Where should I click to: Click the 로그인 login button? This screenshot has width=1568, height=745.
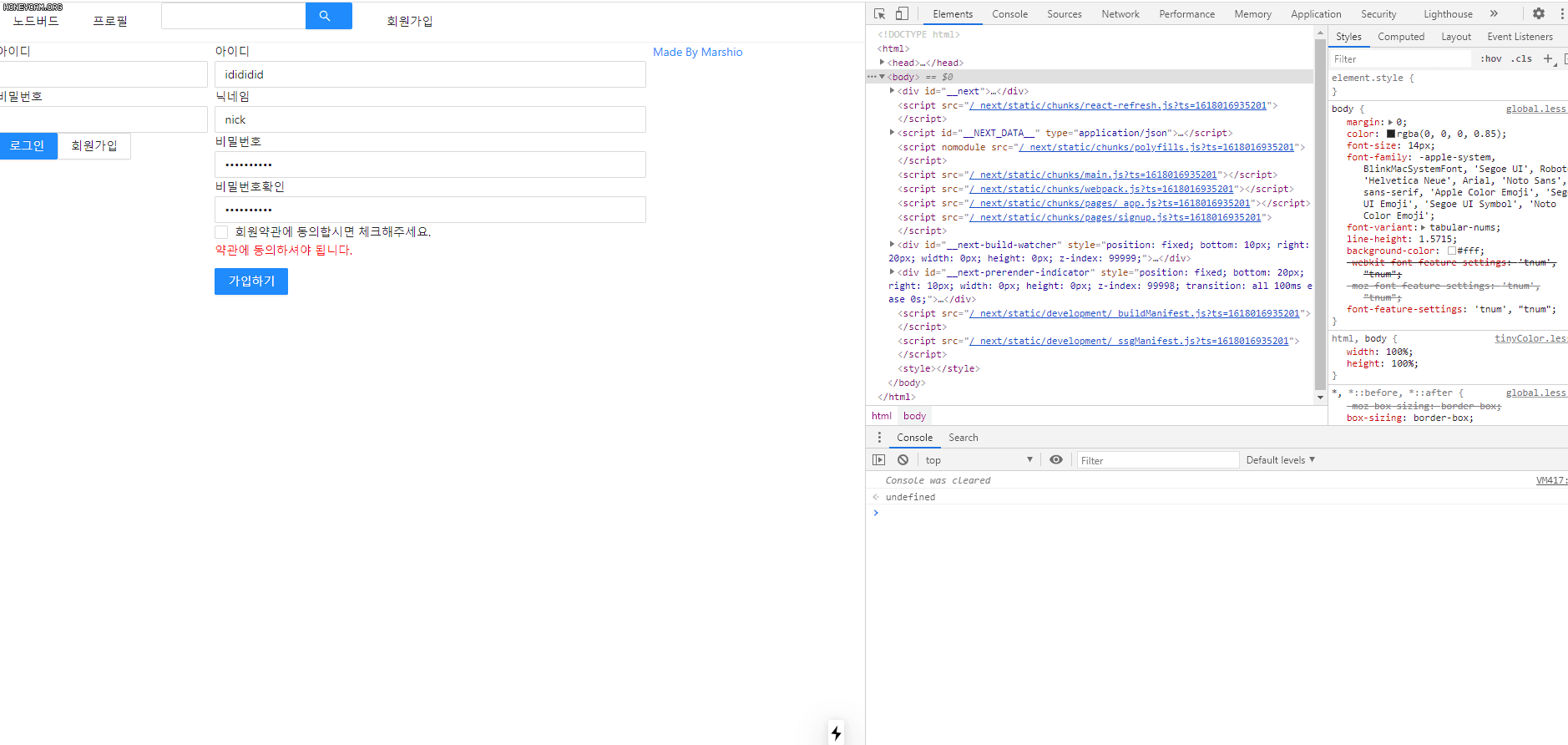(x=28, y=146)
